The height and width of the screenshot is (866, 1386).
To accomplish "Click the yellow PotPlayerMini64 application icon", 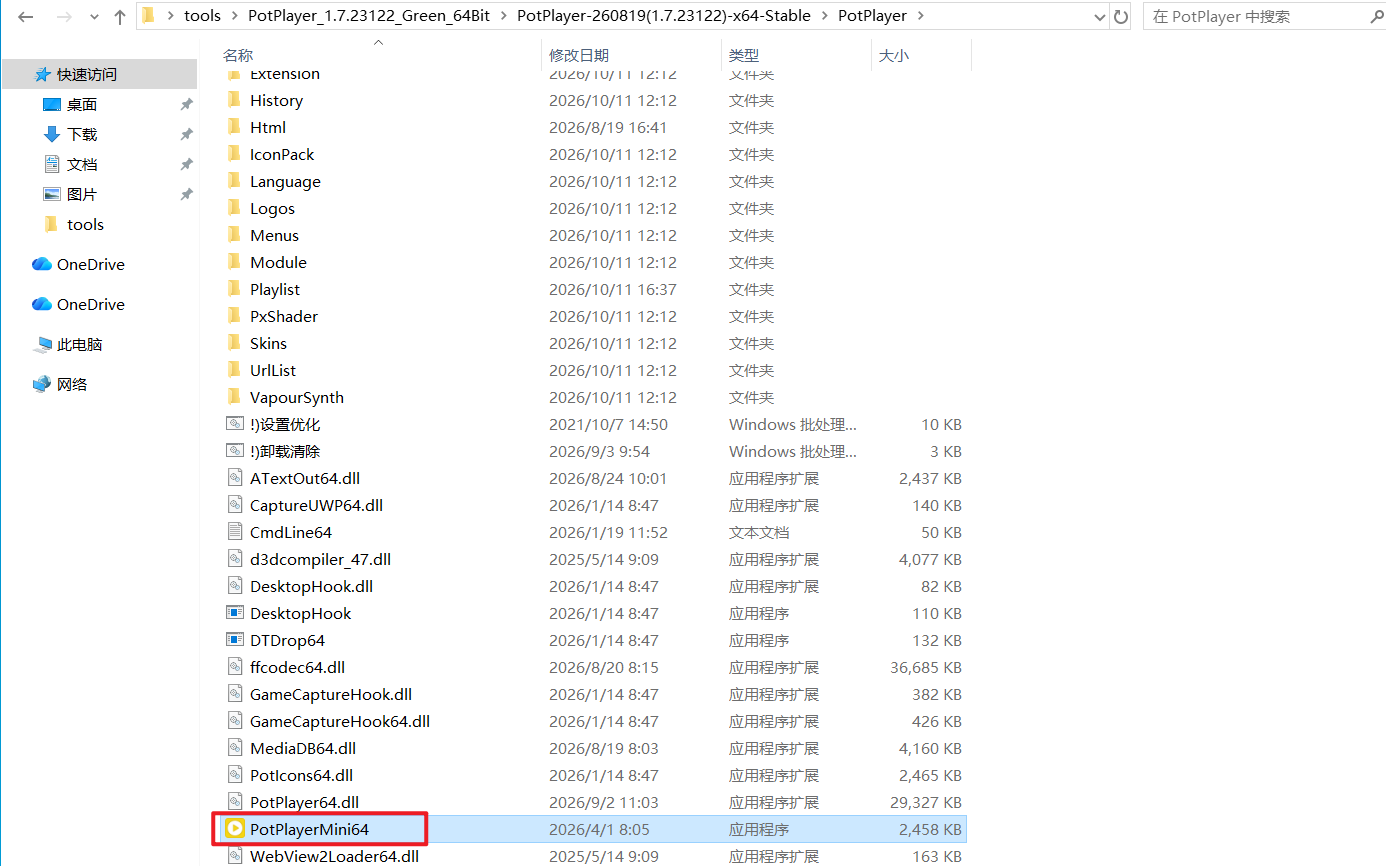I will pyautogui.click(x=235, y=828).
